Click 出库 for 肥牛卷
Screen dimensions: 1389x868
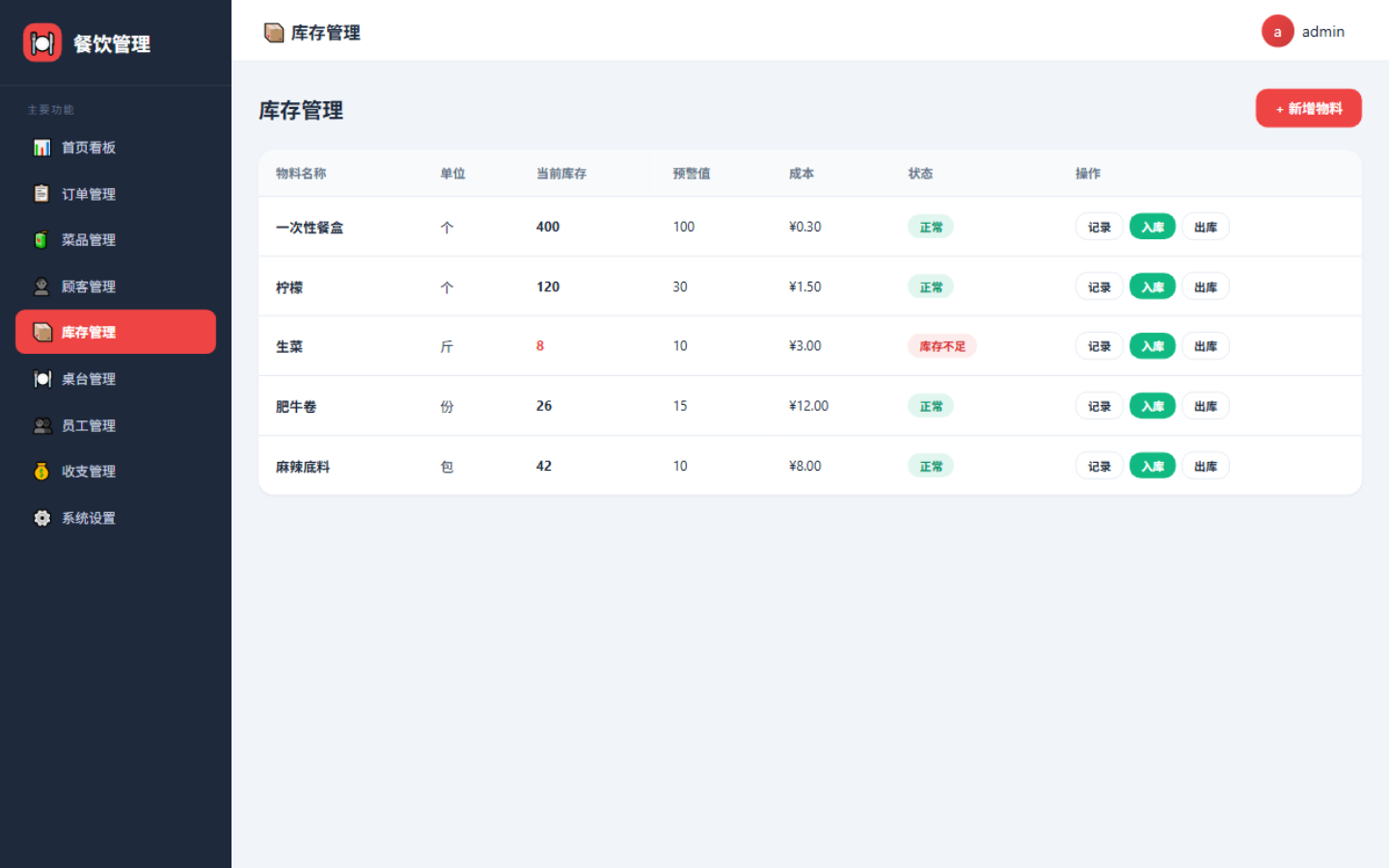point(1205,407)
